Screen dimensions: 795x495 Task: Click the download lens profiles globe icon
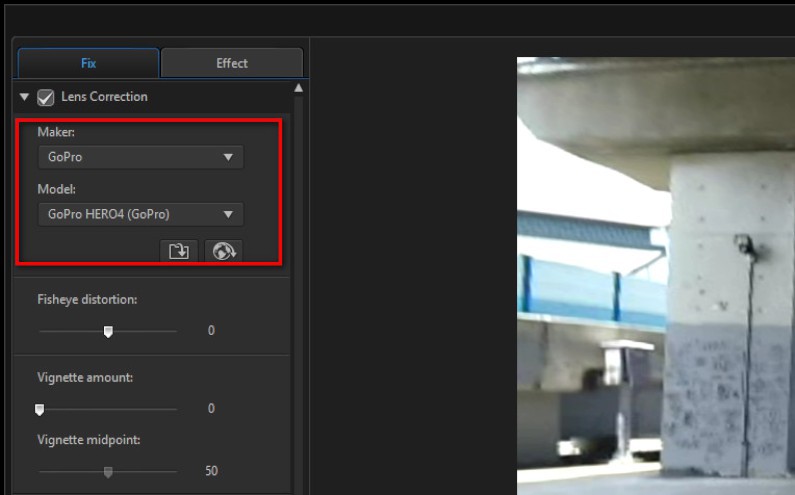click(x=224, y=251)
